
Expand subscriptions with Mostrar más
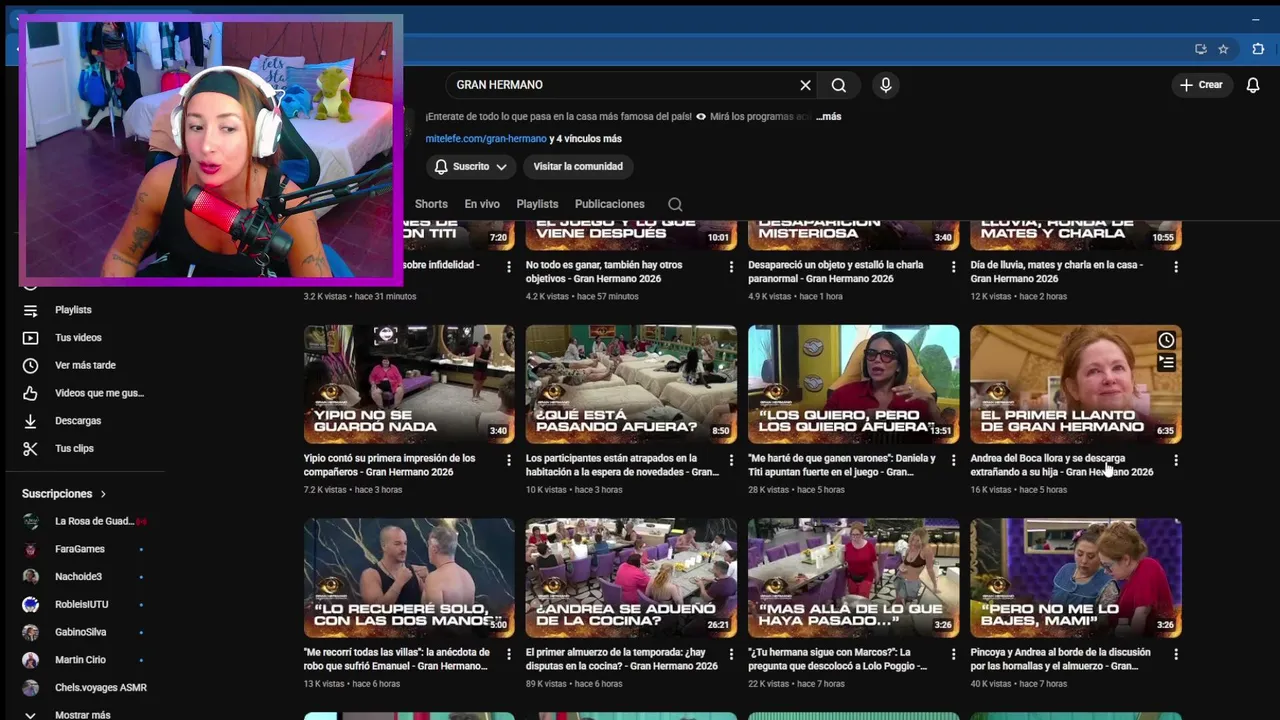tap(80, 714)
